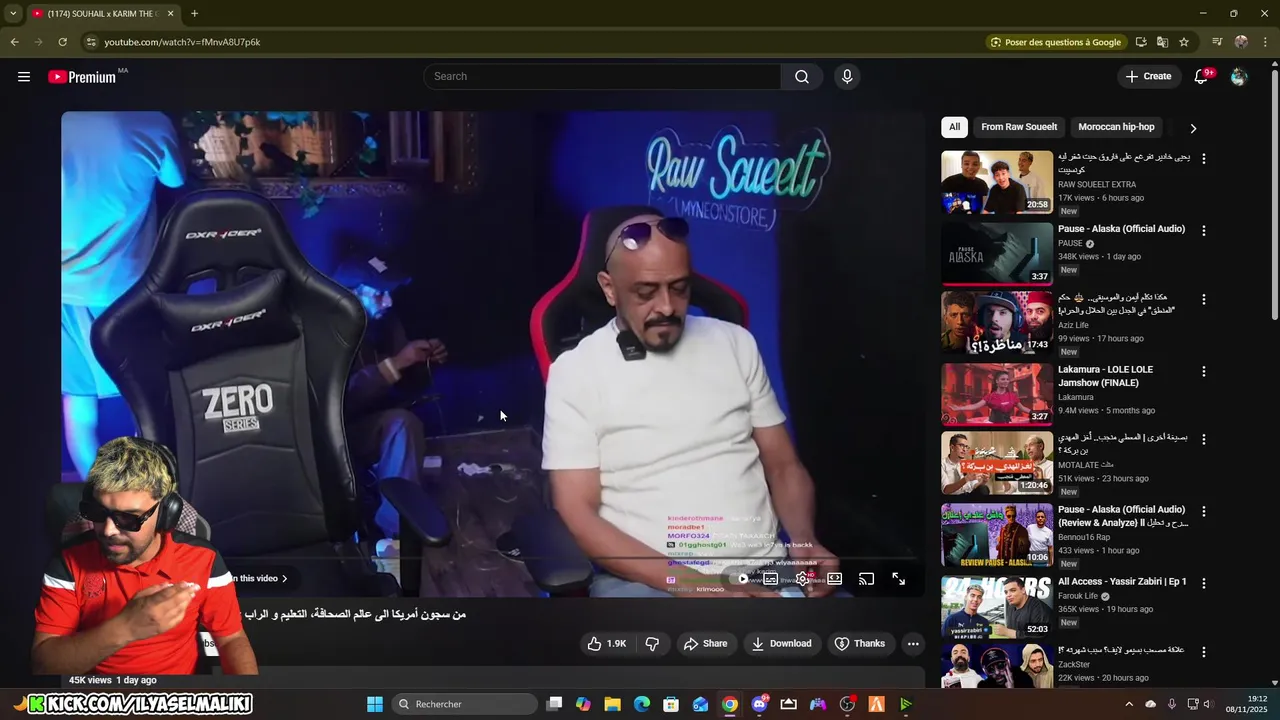
Task: Click the YouTube search magnifier button
Action: point(802,77)
